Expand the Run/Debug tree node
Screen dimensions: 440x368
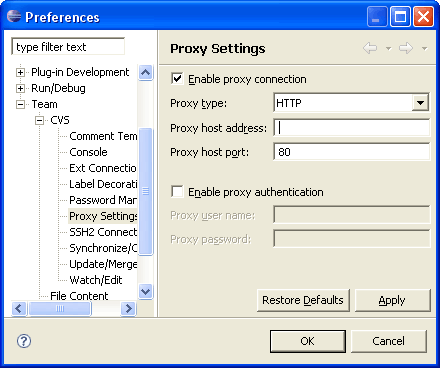click(x=20, y=88)
